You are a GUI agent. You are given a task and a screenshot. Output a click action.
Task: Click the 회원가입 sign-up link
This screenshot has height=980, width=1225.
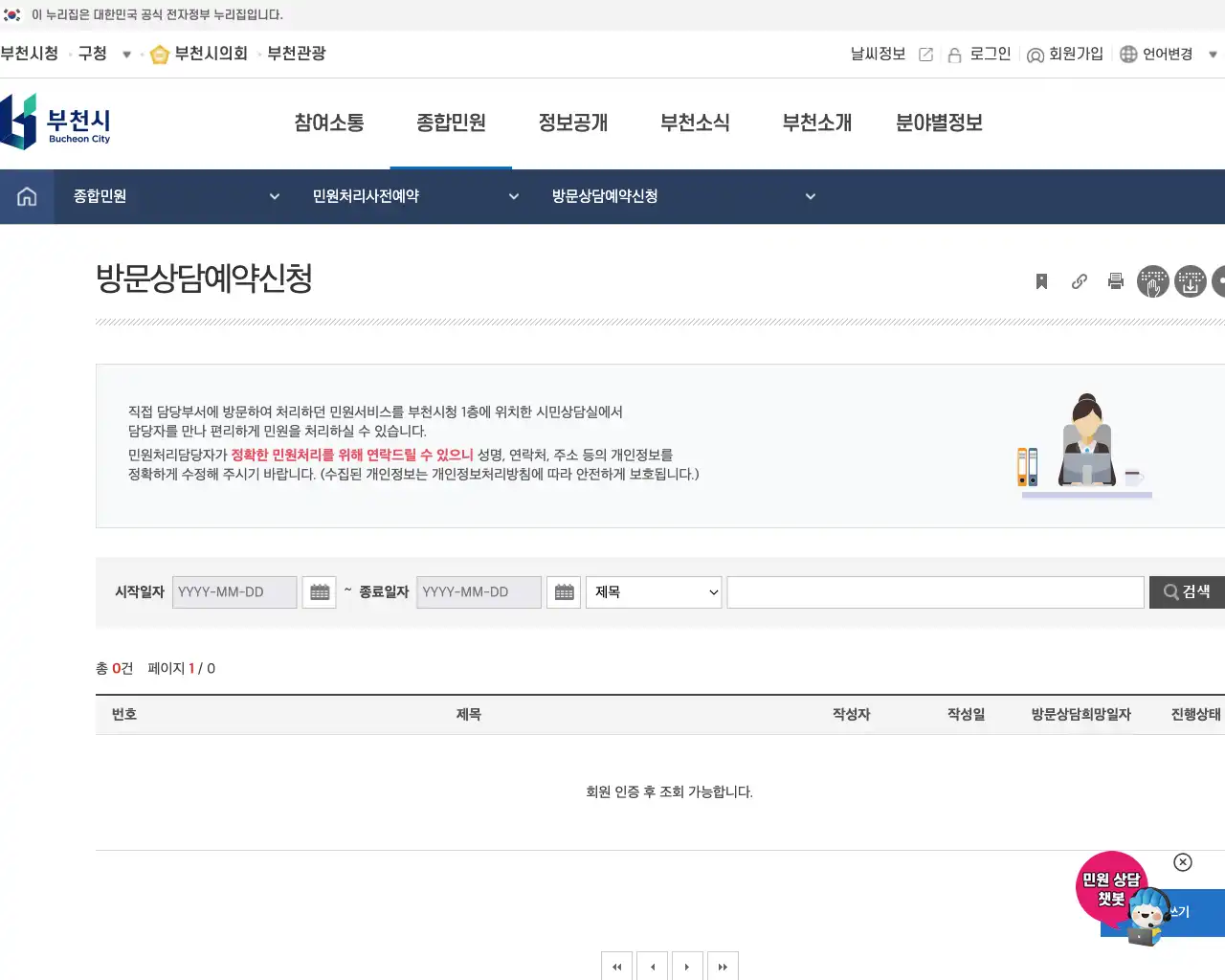pyautogui.click(x=1065, y=55)
